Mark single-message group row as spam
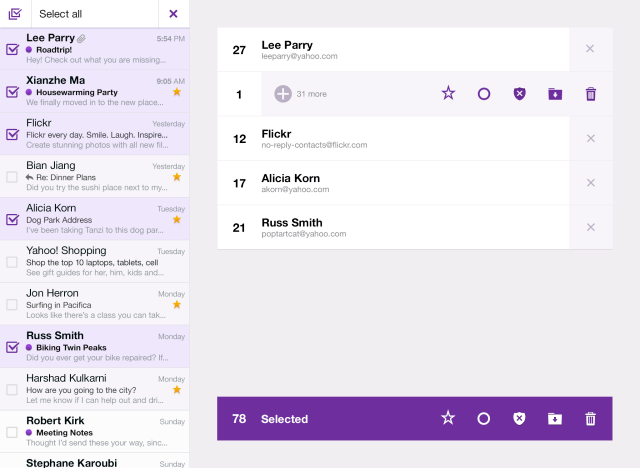Screen dimensions: 640x468 click(519, 94)
